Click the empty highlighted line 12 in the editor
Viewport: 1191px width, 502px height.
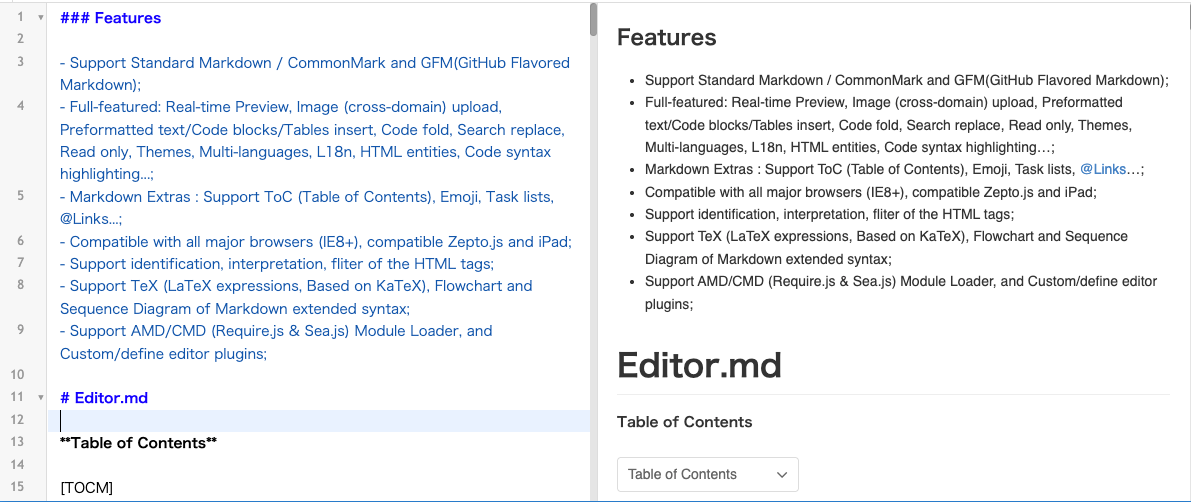(x=300, y=420)
